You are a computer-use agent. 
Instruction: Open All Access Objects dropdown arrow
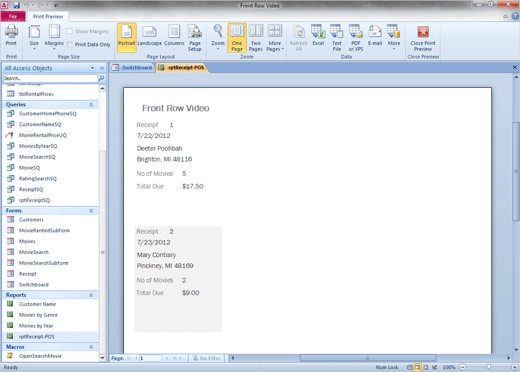click(x=92, y=68)
